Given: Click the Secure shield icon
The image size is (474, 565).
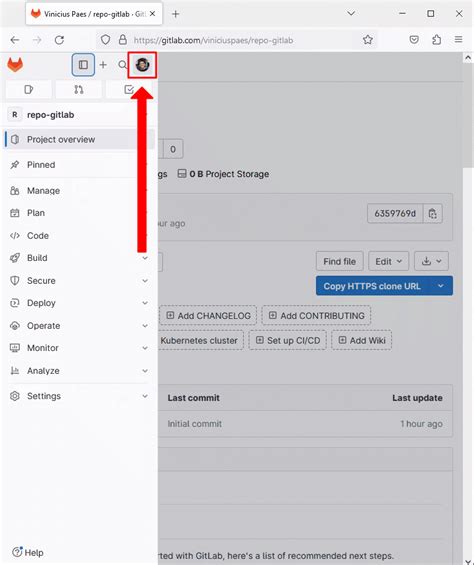Looking at the screenshot, I should point(15,281).
